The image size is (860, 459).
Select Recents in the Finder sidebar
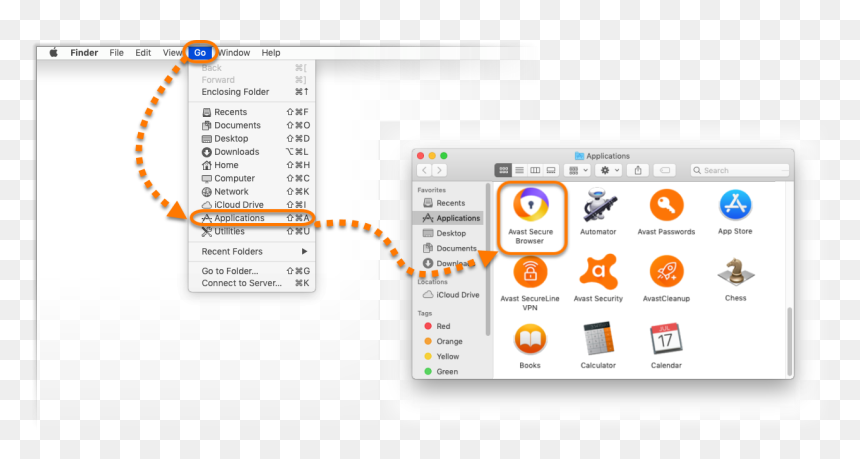[x=449, y=203]
